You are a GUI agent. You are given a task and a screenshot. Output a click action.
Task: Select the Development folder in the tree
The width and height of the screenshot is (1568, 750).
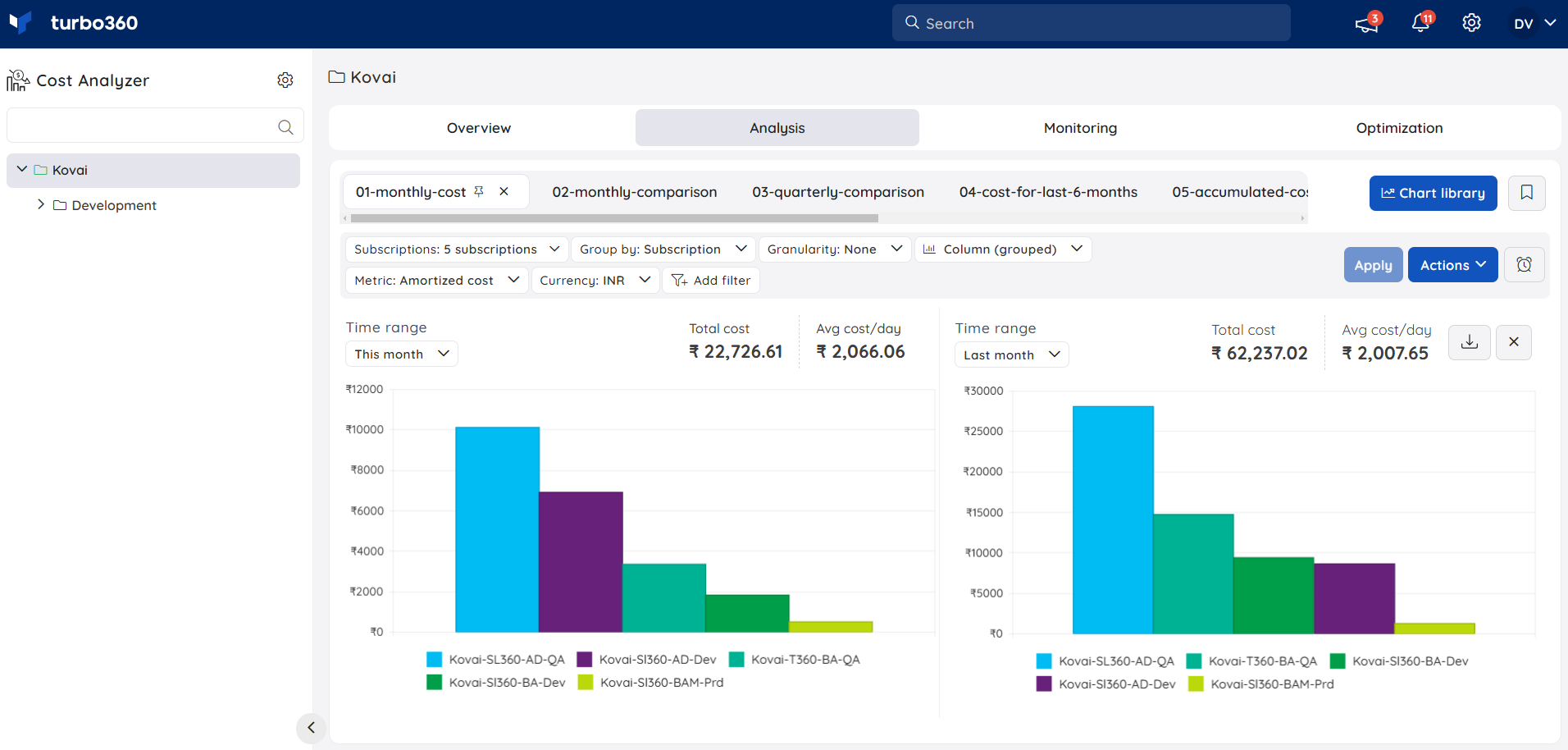[105, 205]
